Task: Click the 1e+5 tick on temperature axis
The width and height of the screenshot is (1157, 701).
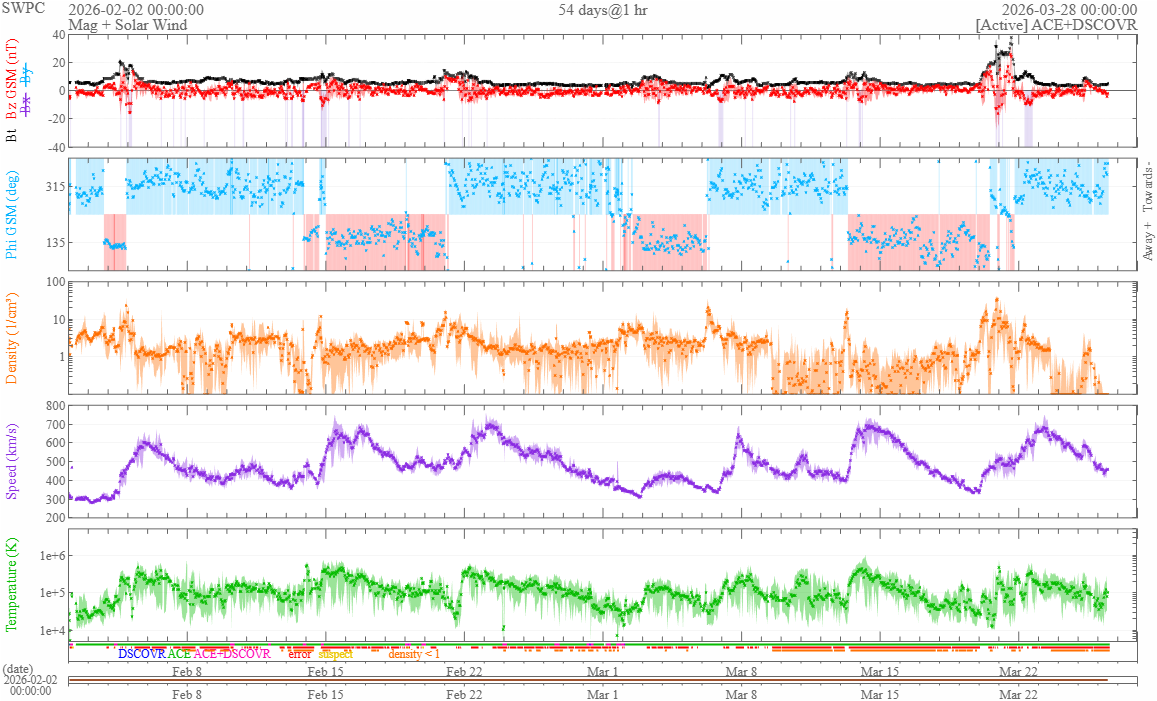Action: [52, 593]
